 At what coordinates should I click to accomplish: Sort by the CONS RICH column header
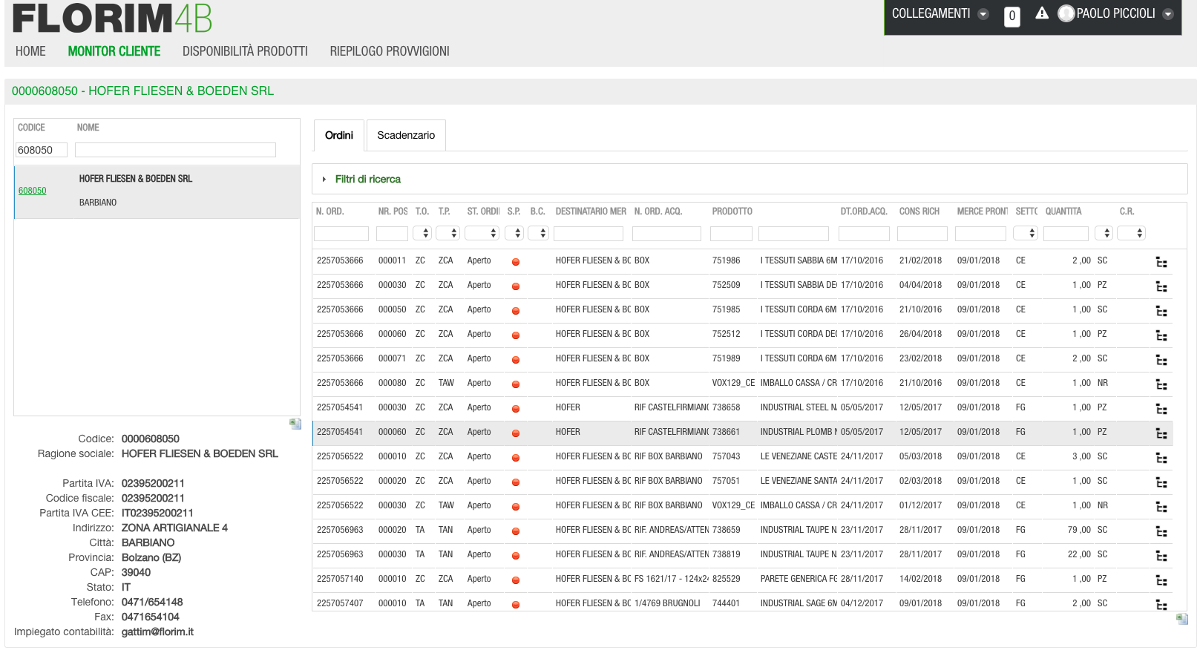[x=920, y=211]
